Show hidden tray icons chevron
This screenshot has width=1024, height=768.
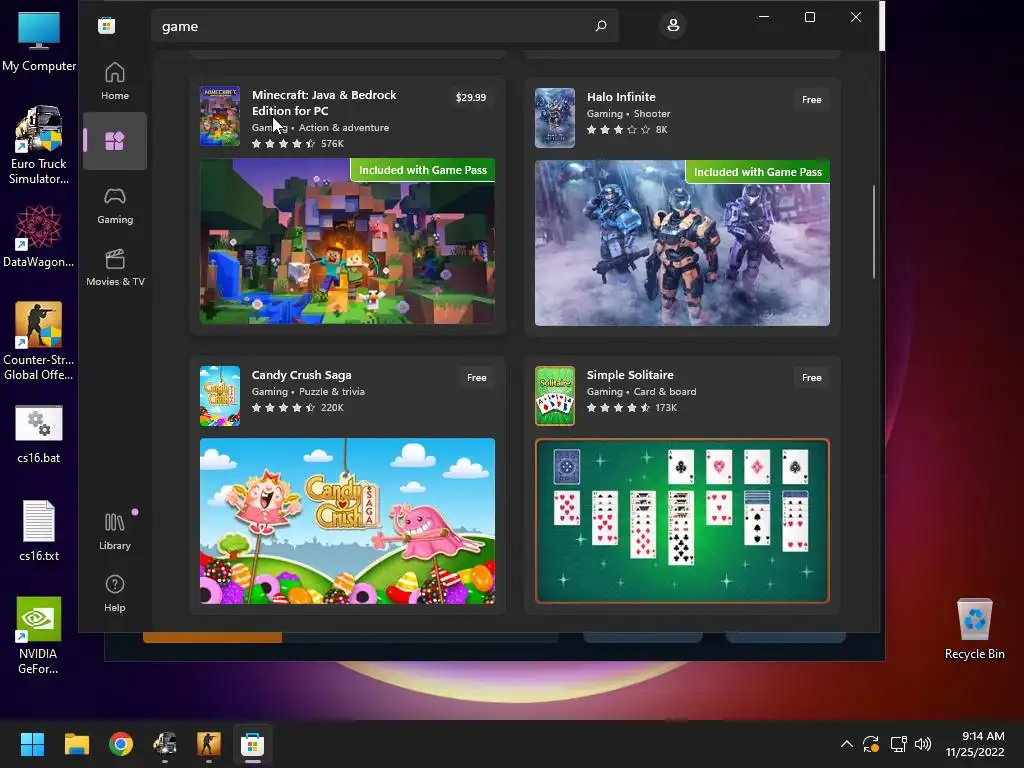pyautogui.click(x=846, y=744)
